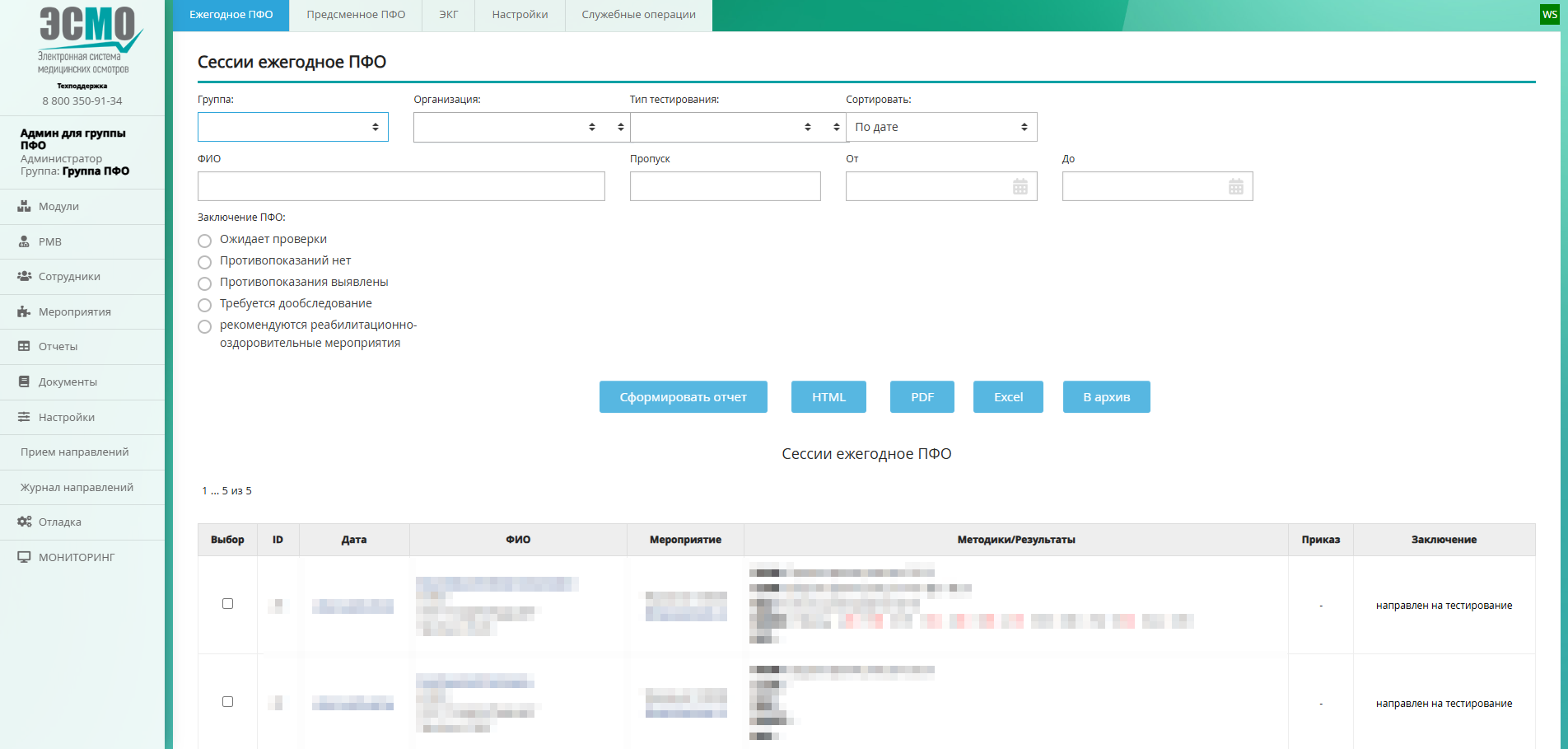Screen dimensions: 1568x749
Task: Click into the От date field
Action: click(x=941, y=186)
